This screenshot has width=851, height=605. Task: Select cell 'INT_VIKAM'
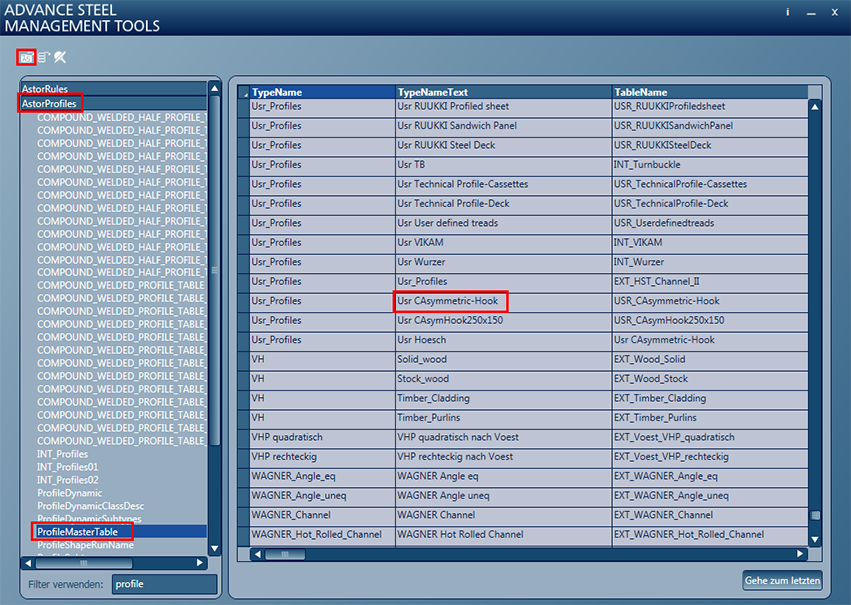[x=710, y=243]
